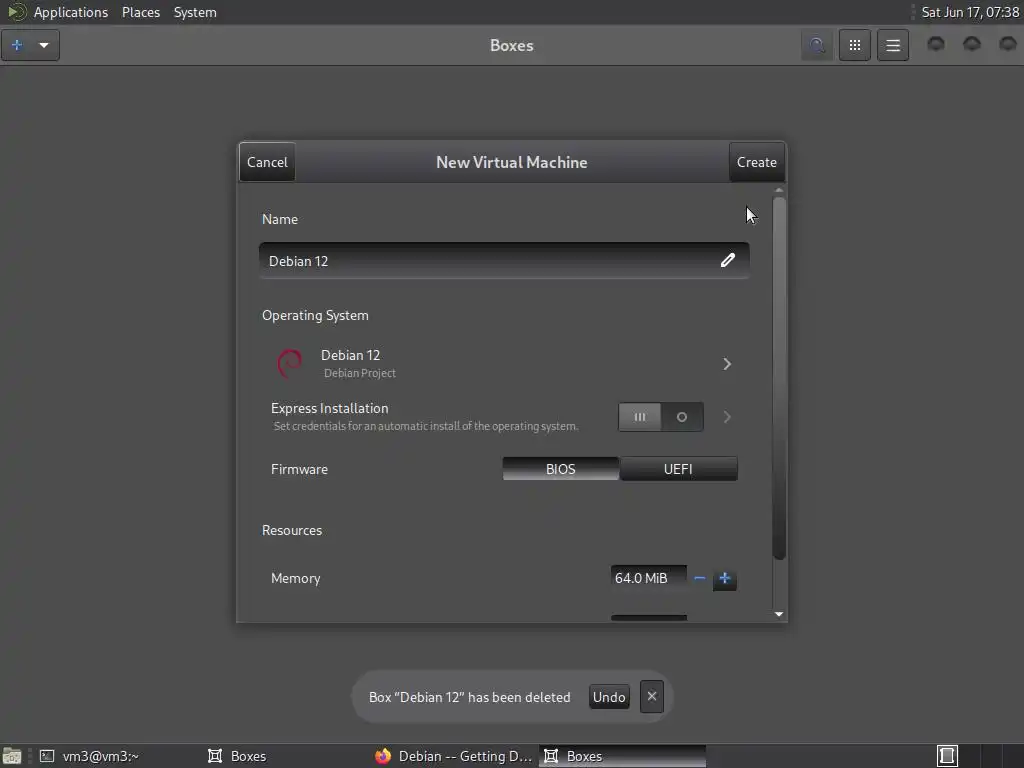Dismiss the deleted box notification
This screenshot has height=768, width=1024.
click(x=652, y=697)
